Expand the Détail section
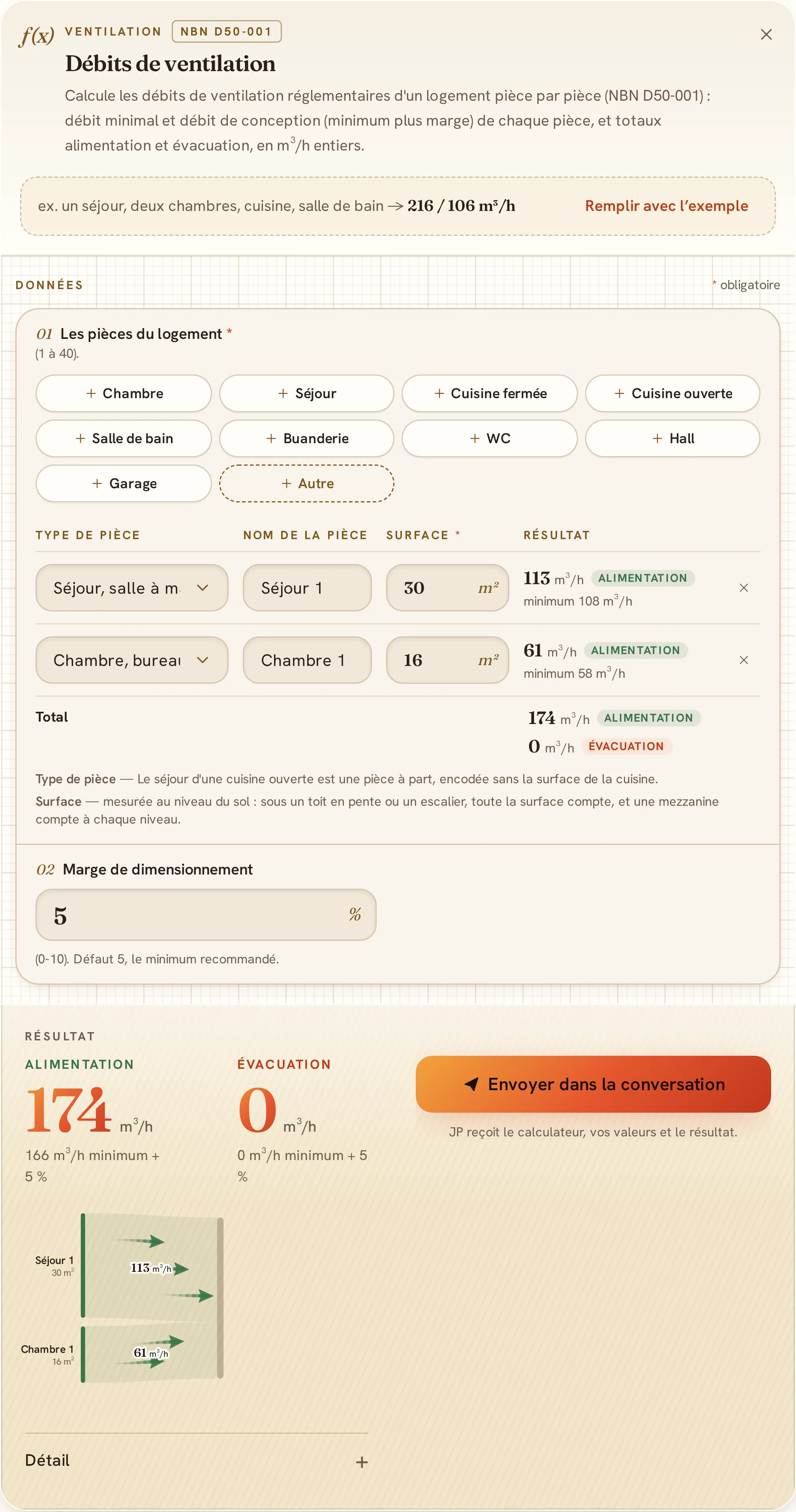 coord(197,1461)
